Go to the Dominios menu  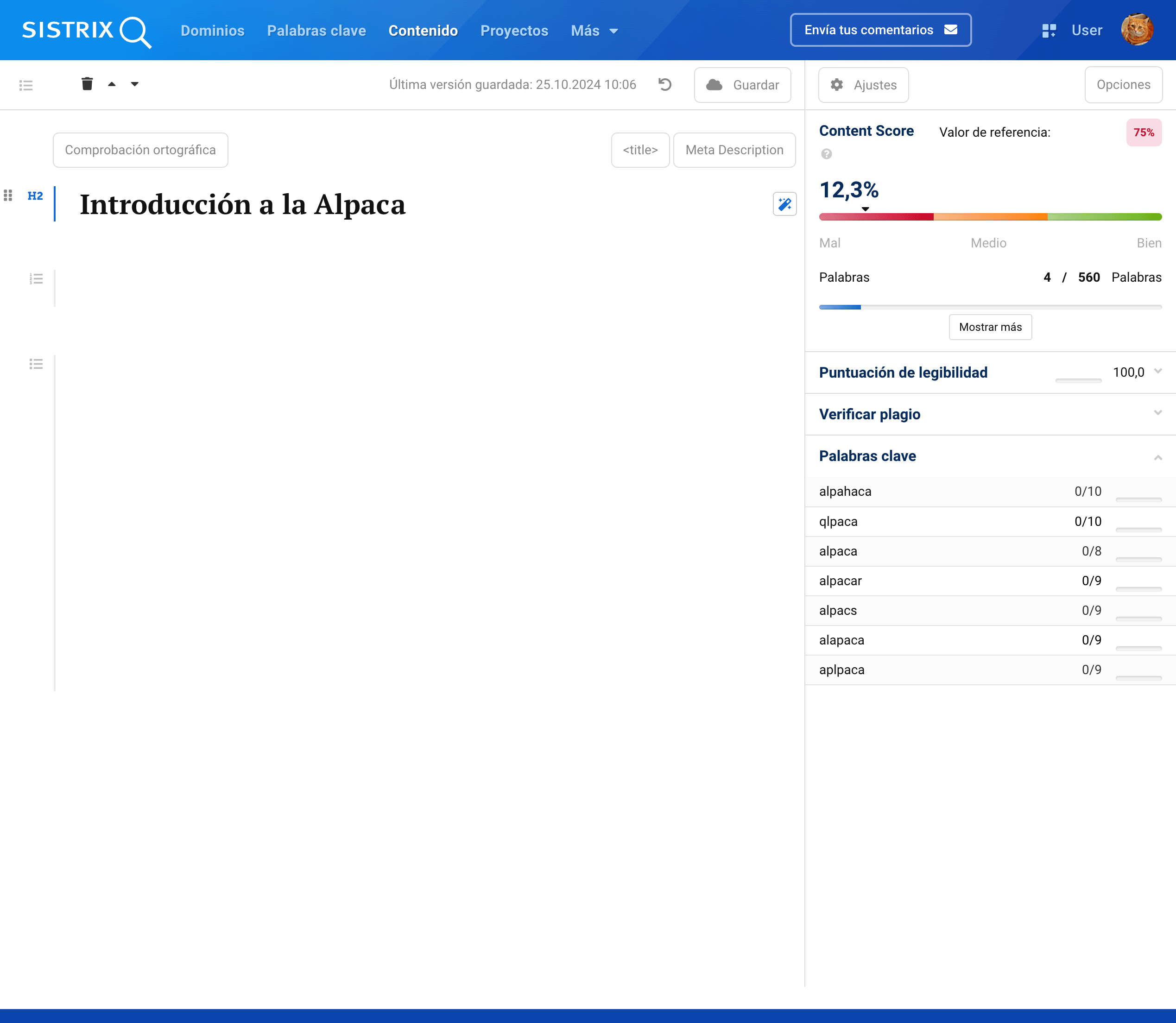tap(212, 31)
